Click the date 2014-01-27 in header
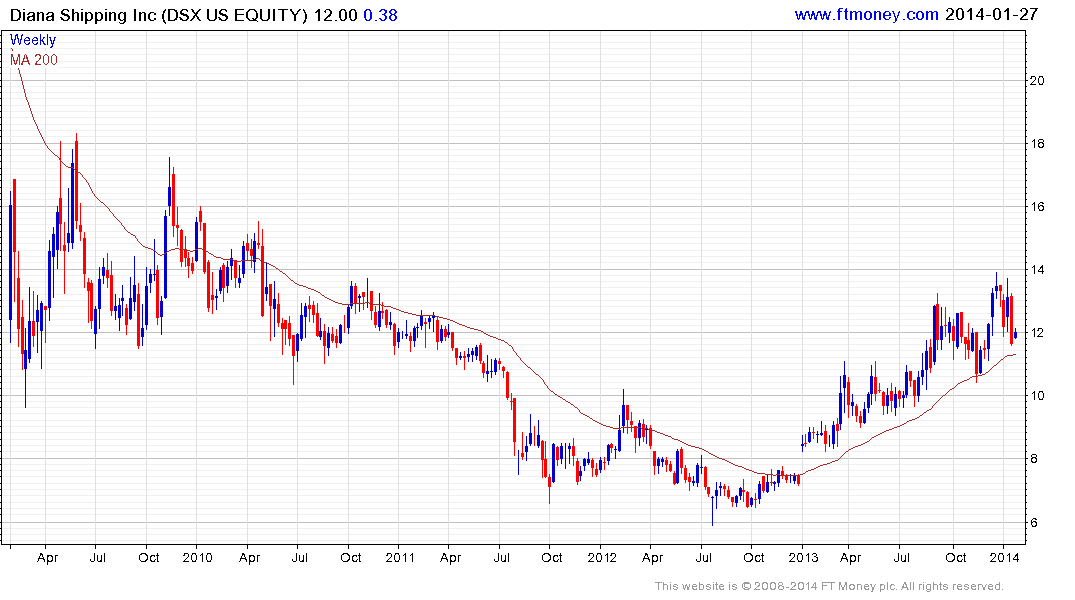The width and height of the screenshot is (1075, 600). point(991,14)
